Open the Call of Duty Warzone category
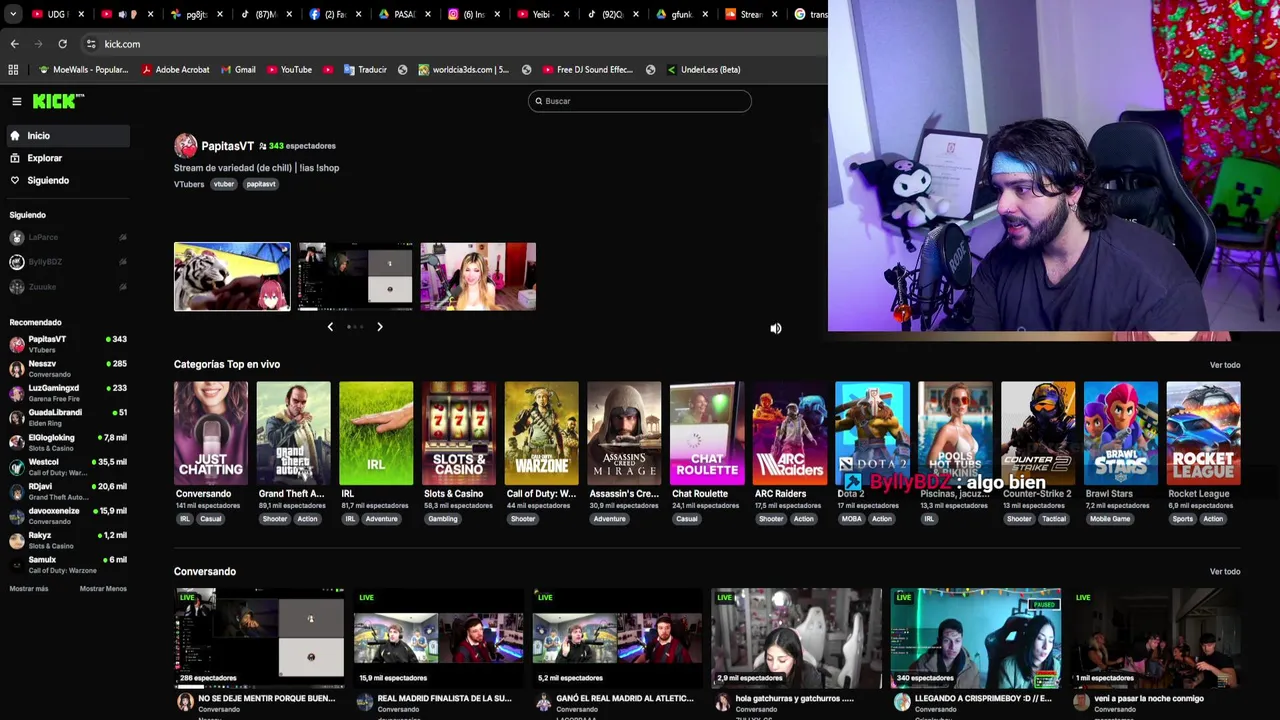Image resolution: width=1280 pixels, height=720 pixels. point(541,433)
